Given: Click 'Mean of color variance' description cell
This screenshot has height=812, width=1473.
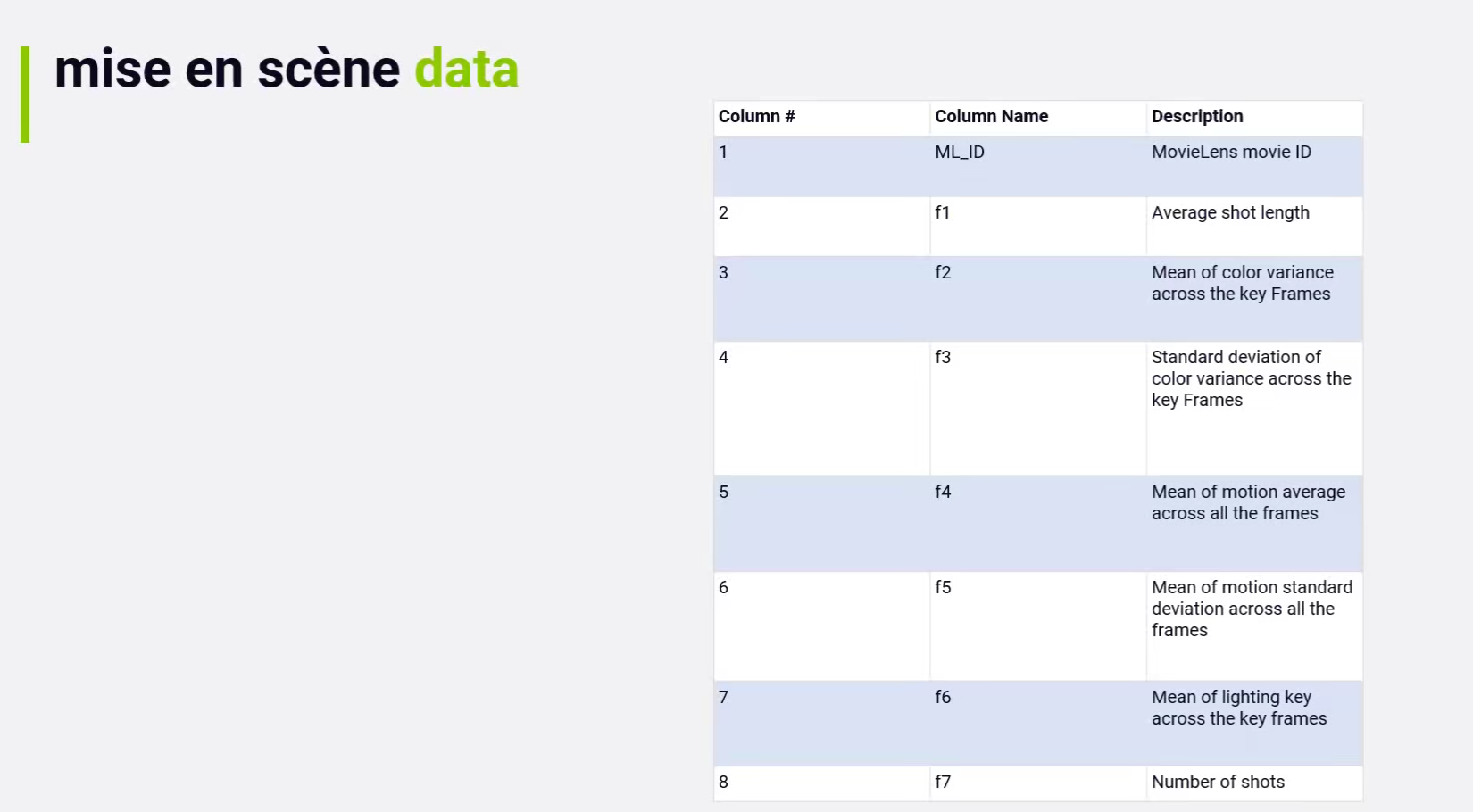Looking at the screenshot, I should (1242, 284).
